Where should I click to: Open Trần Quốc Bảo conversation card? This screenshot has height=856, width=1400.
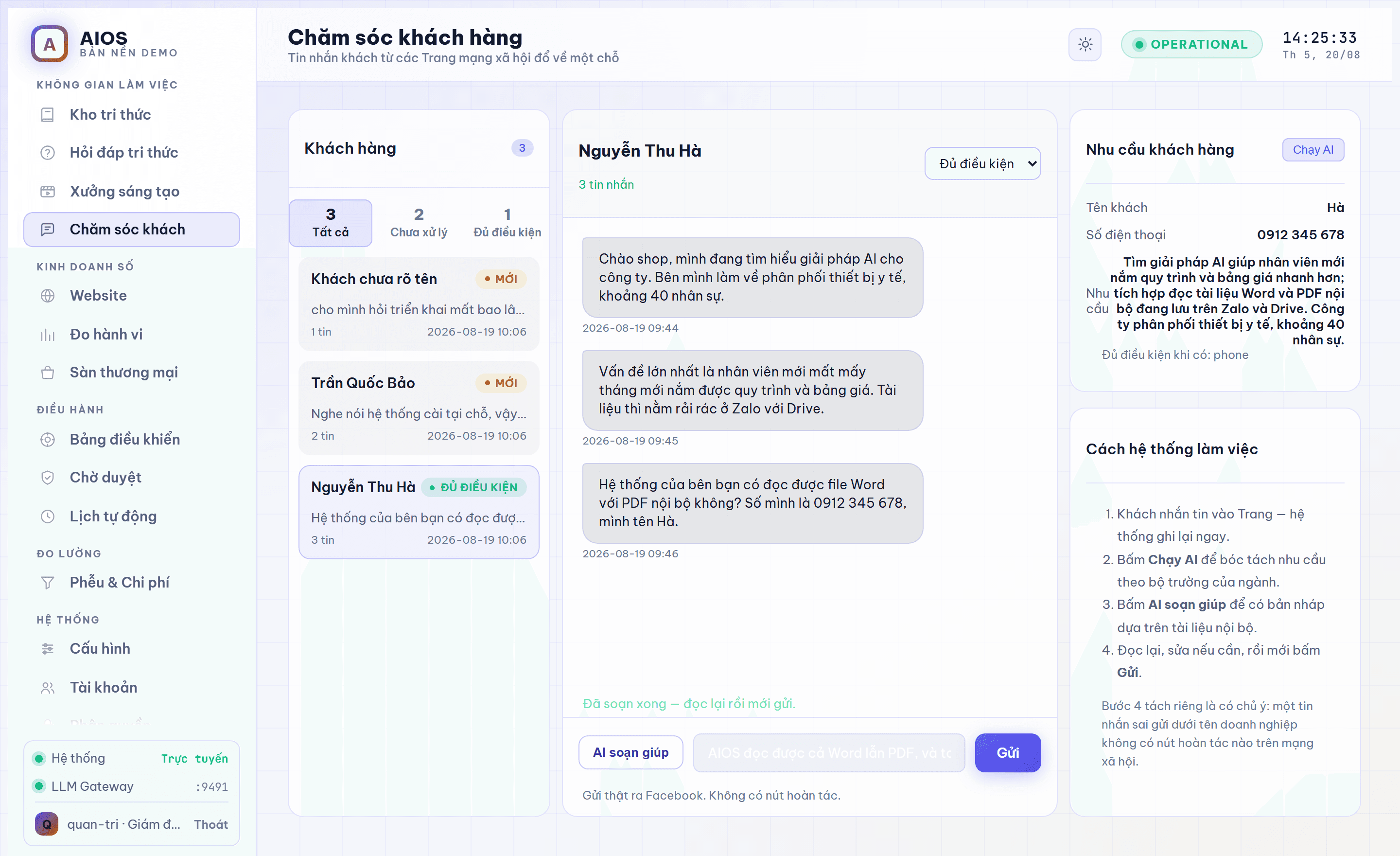click(419, 408)
